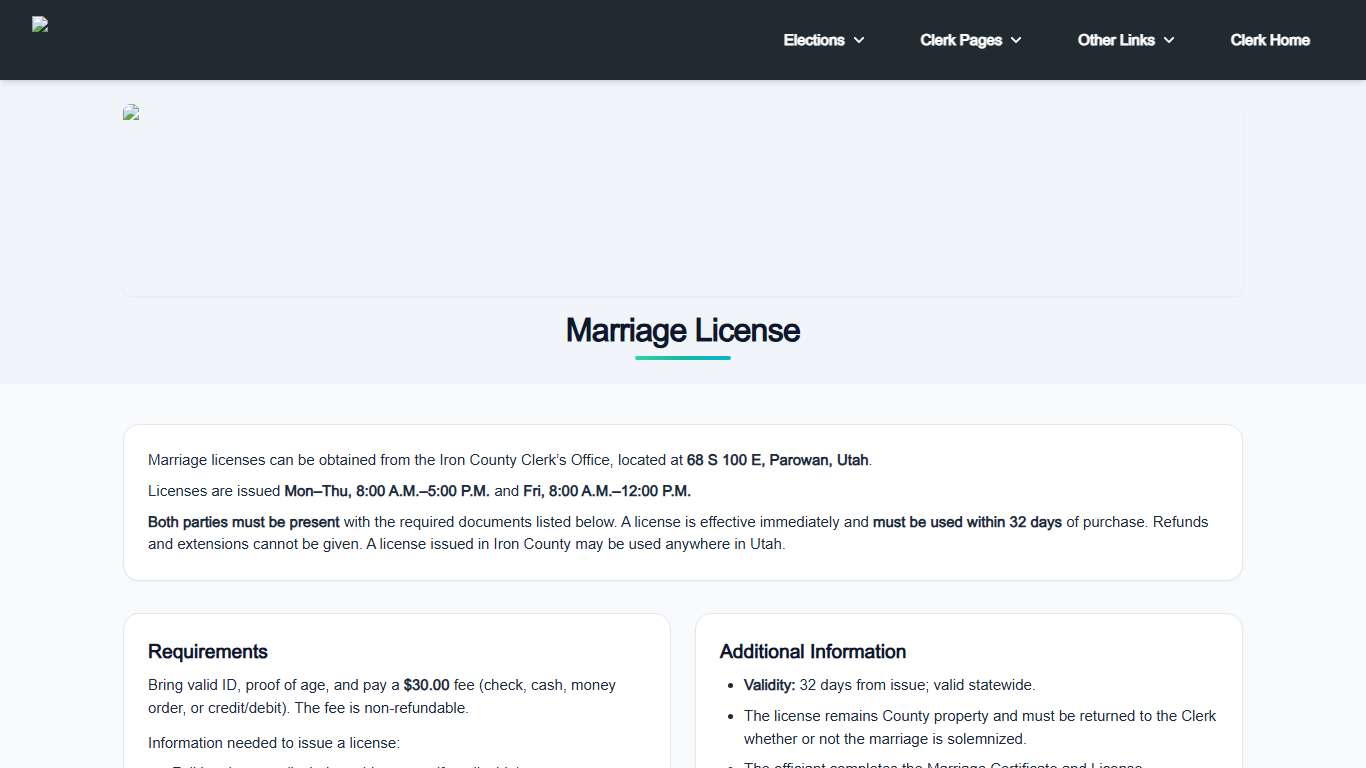Expand the chevron arrow beside Other Links
Image resolution: width=1366 pixels, height=768 pixels.
[1169, 40]
